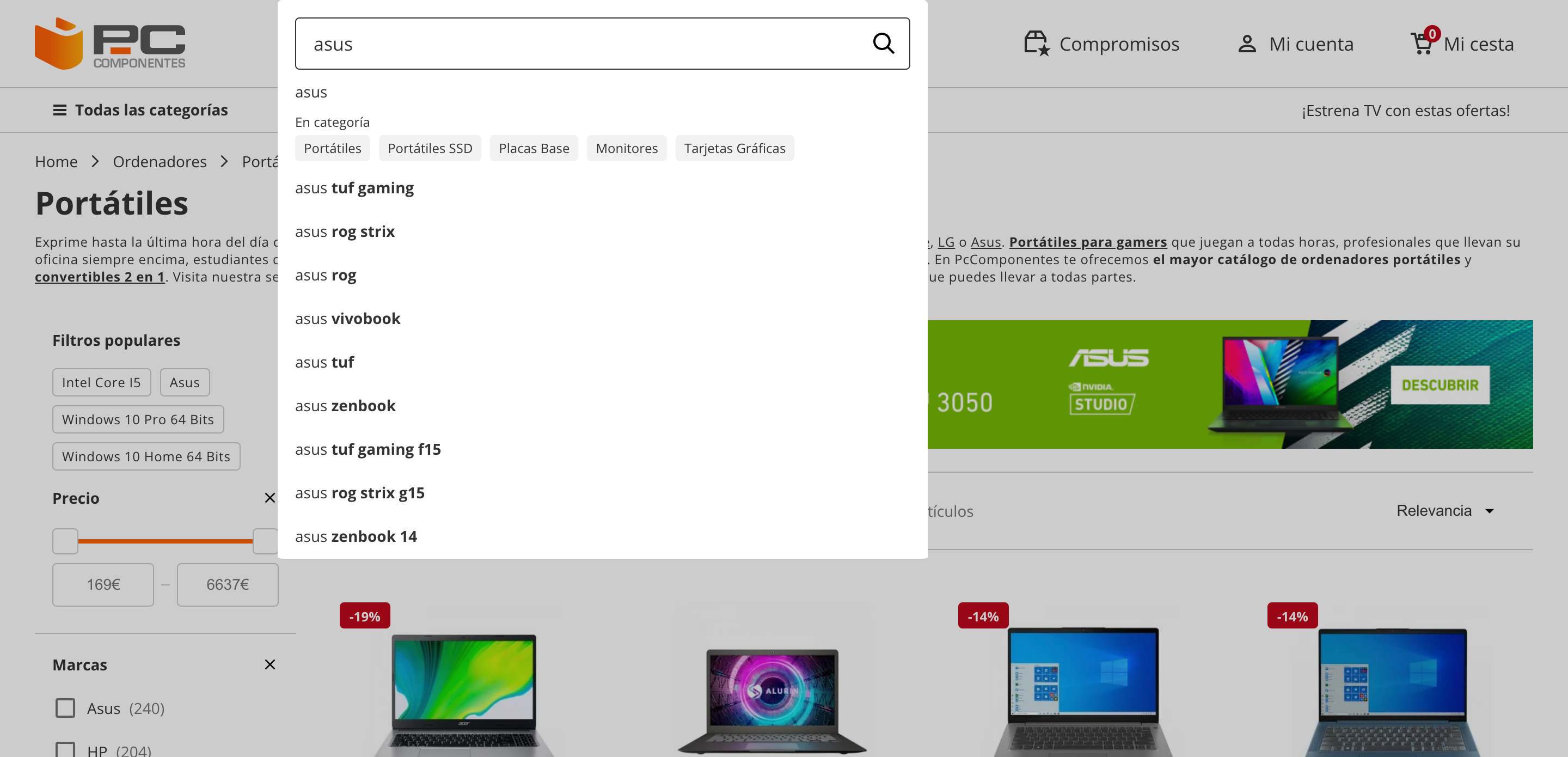Toggle the Intel Core I5 popular filter

[101, 382]
